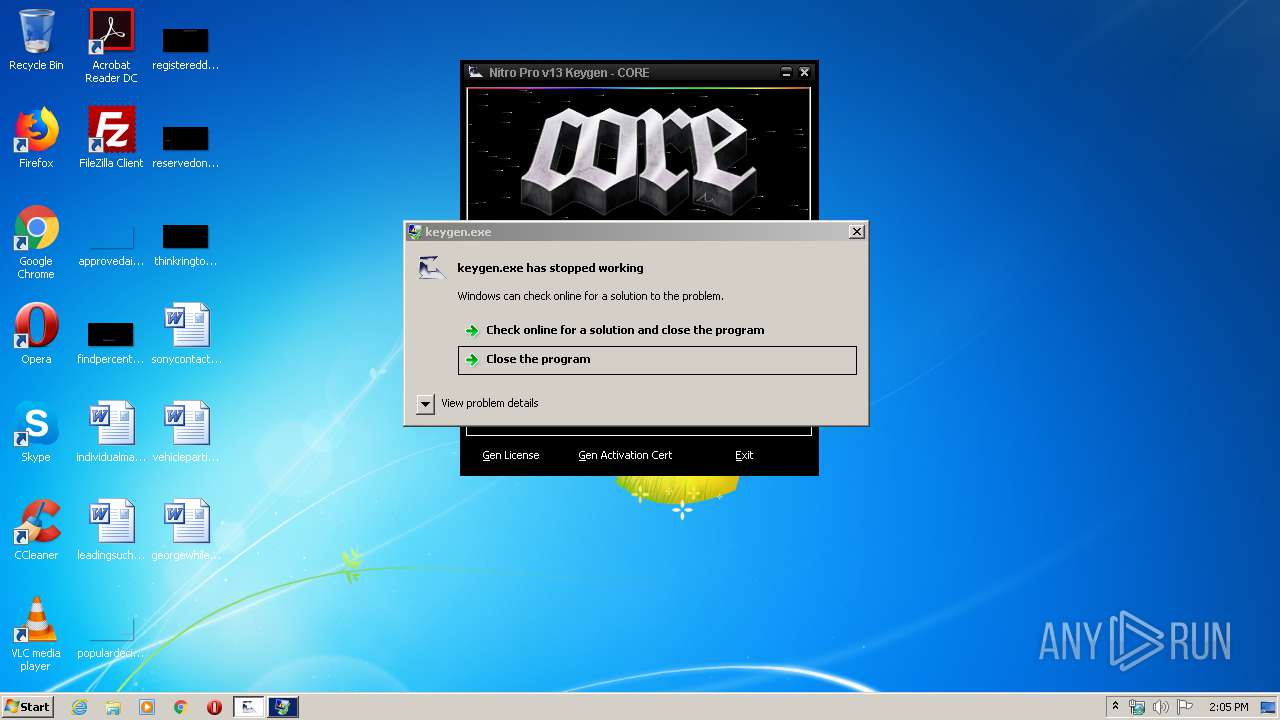The height and width of the screenshot is (720, 1280).
Task: Open the Action Center flag icon
Action: (1185, 707)
